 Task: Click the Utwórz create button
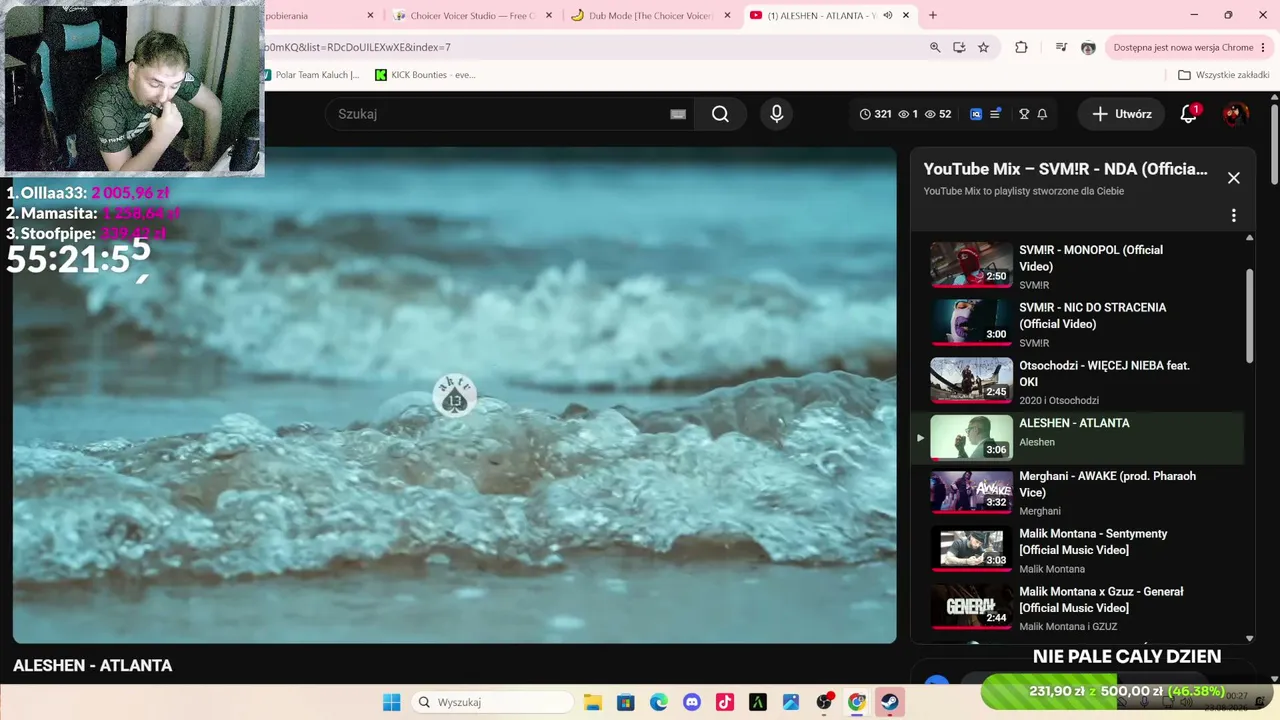[1121, 114]
